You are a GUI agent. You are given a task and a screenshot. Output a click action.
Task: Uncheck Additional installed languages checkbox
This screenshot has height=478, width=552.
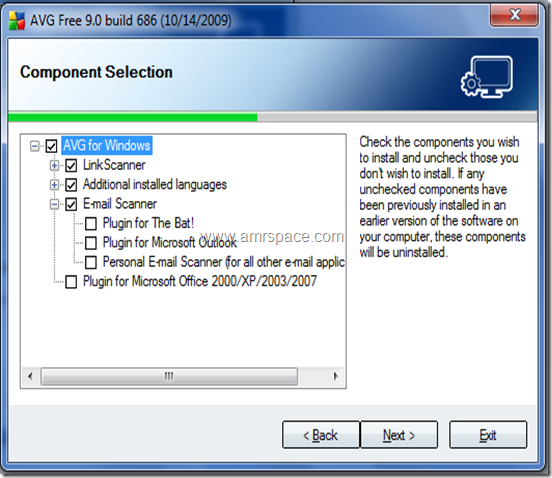point(71,184)
